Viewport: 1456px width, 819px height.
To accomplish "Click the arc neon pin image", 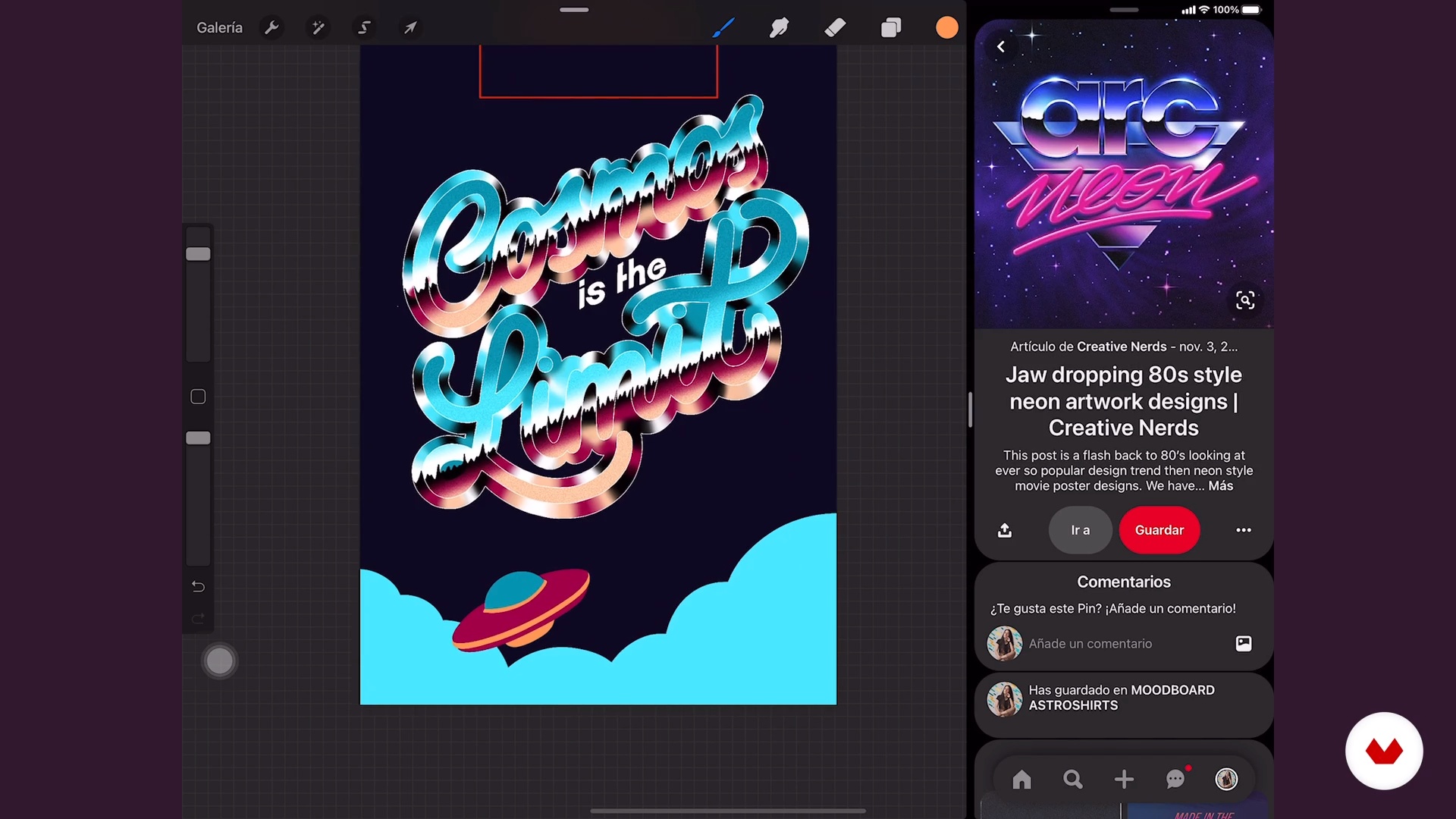I will point(1124,174).
